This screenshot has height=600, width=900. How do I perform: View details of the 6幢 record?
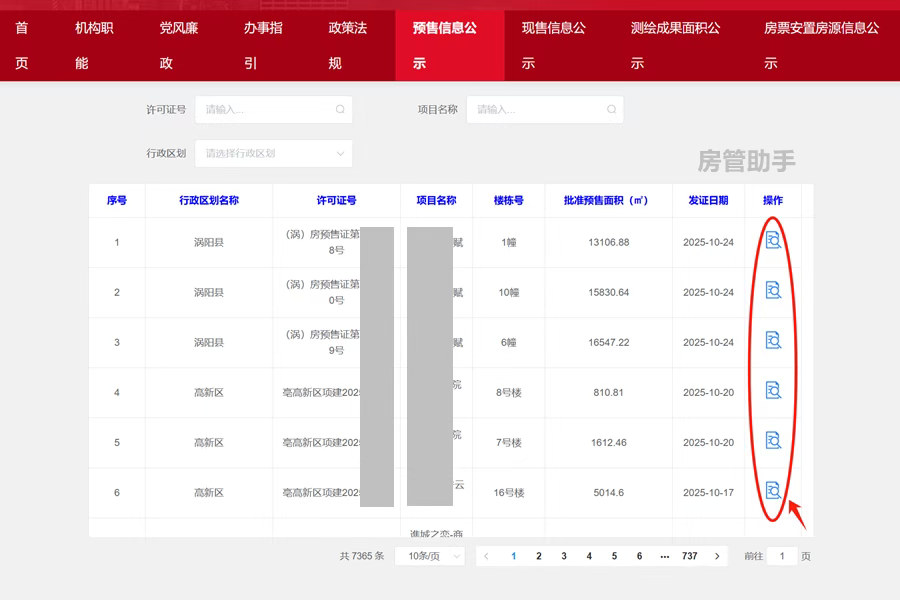pyautogui.click(x=771, y=341)
